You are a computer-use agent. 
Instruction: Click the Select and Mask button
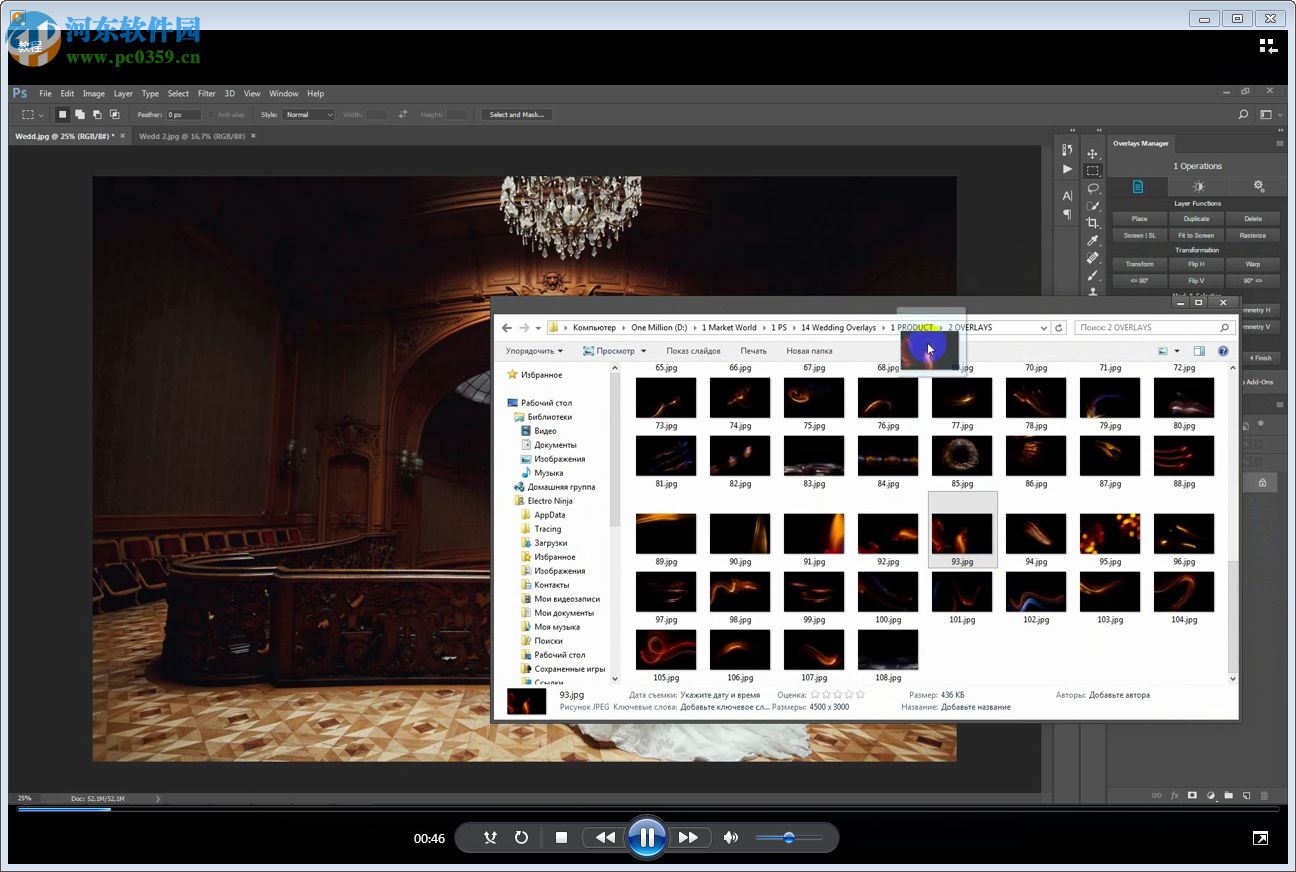click(x=516, y=115)
